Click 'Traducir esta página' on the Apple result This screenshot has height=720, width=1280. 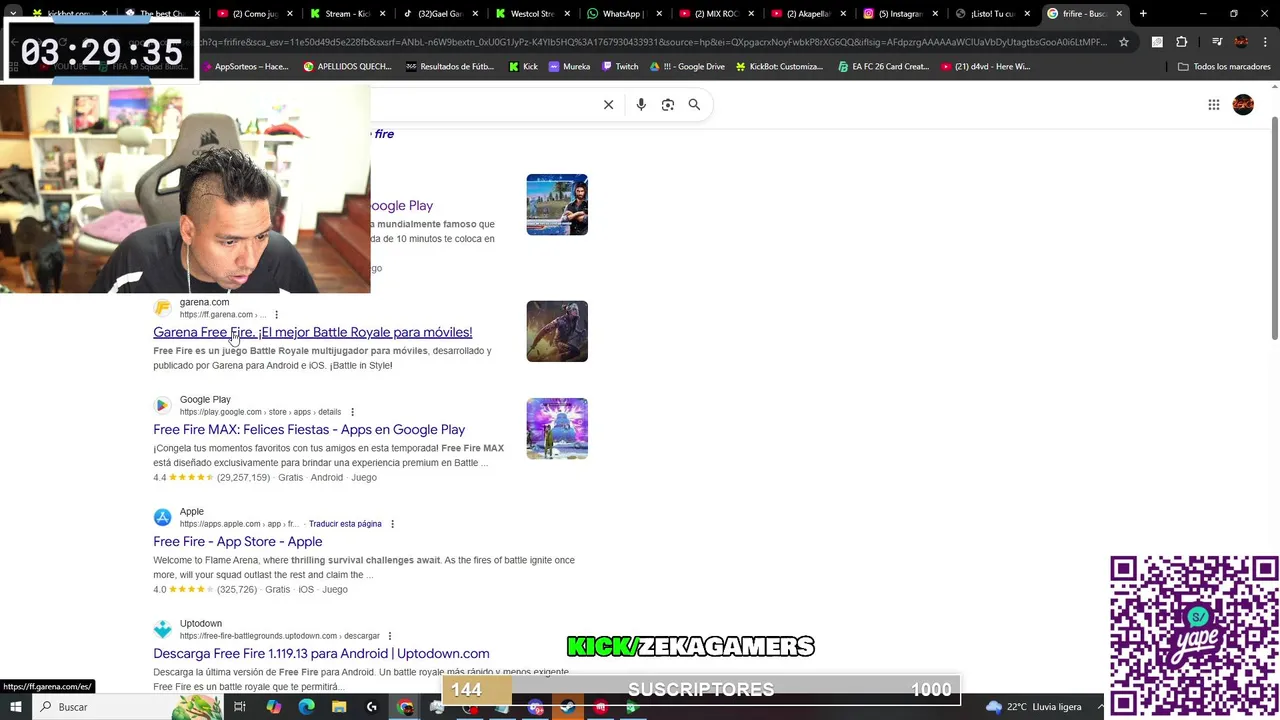click(x=345, y=524)
